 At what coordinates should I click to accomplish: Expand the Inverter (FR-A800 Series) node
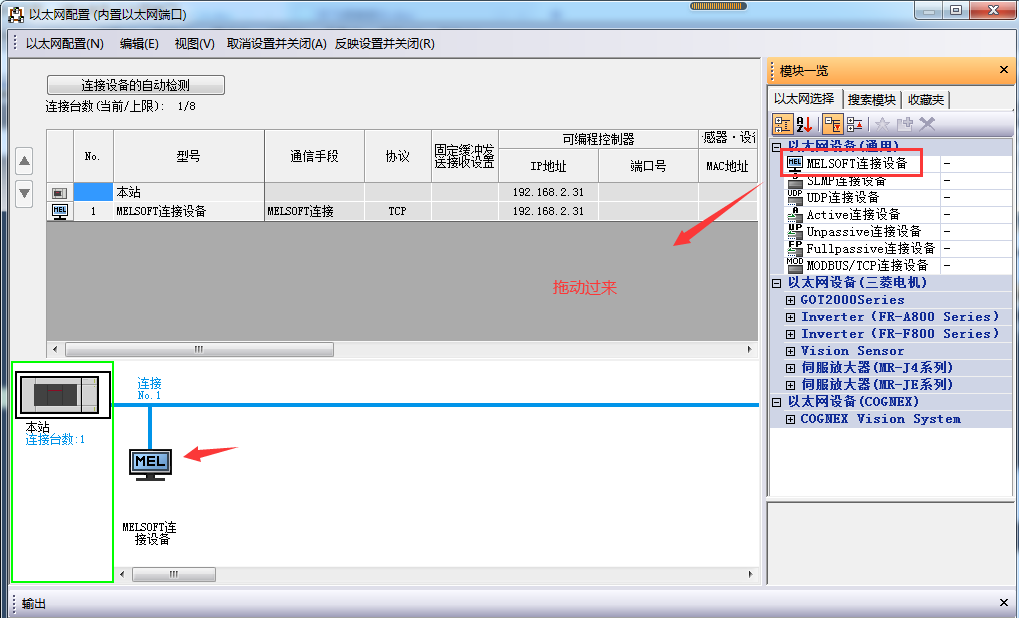pyautogui.click(x=790, y=317)
